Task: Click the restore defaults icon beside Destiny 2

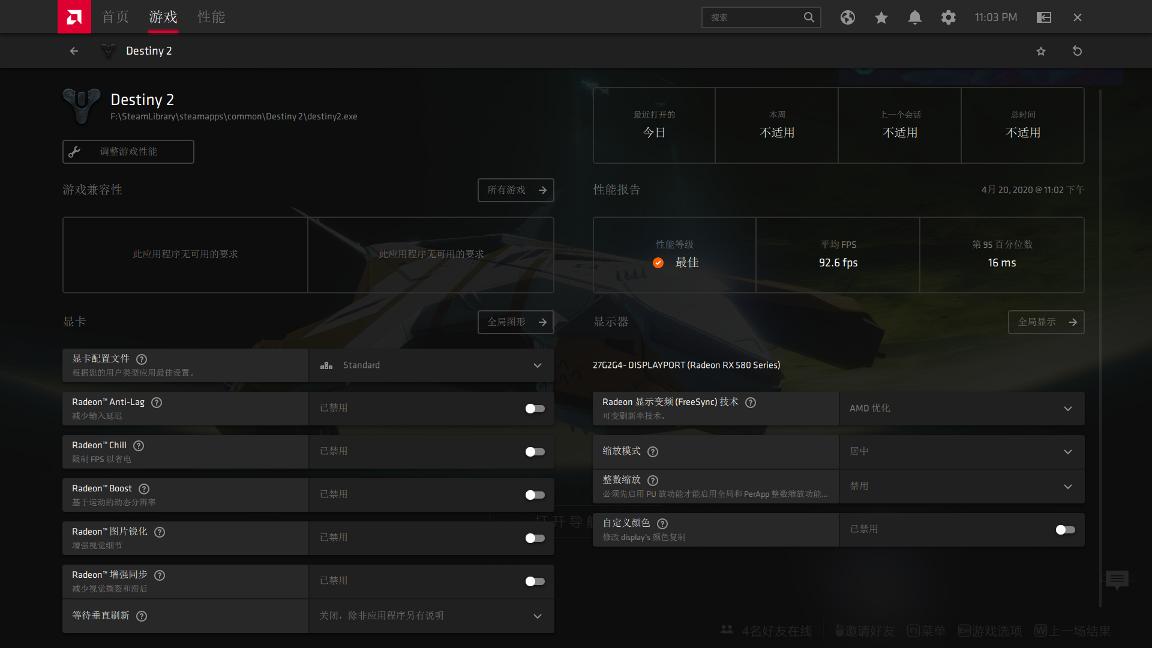Action: (1077, 51)
